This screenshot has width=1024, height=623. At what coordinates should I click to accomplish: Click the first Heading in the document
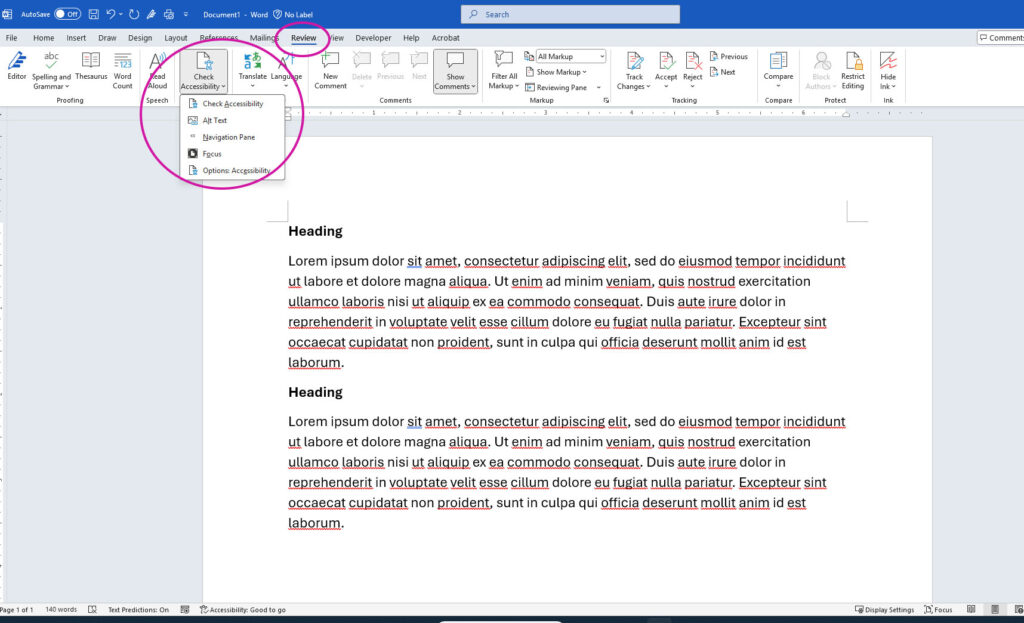[x=315, y=231]
